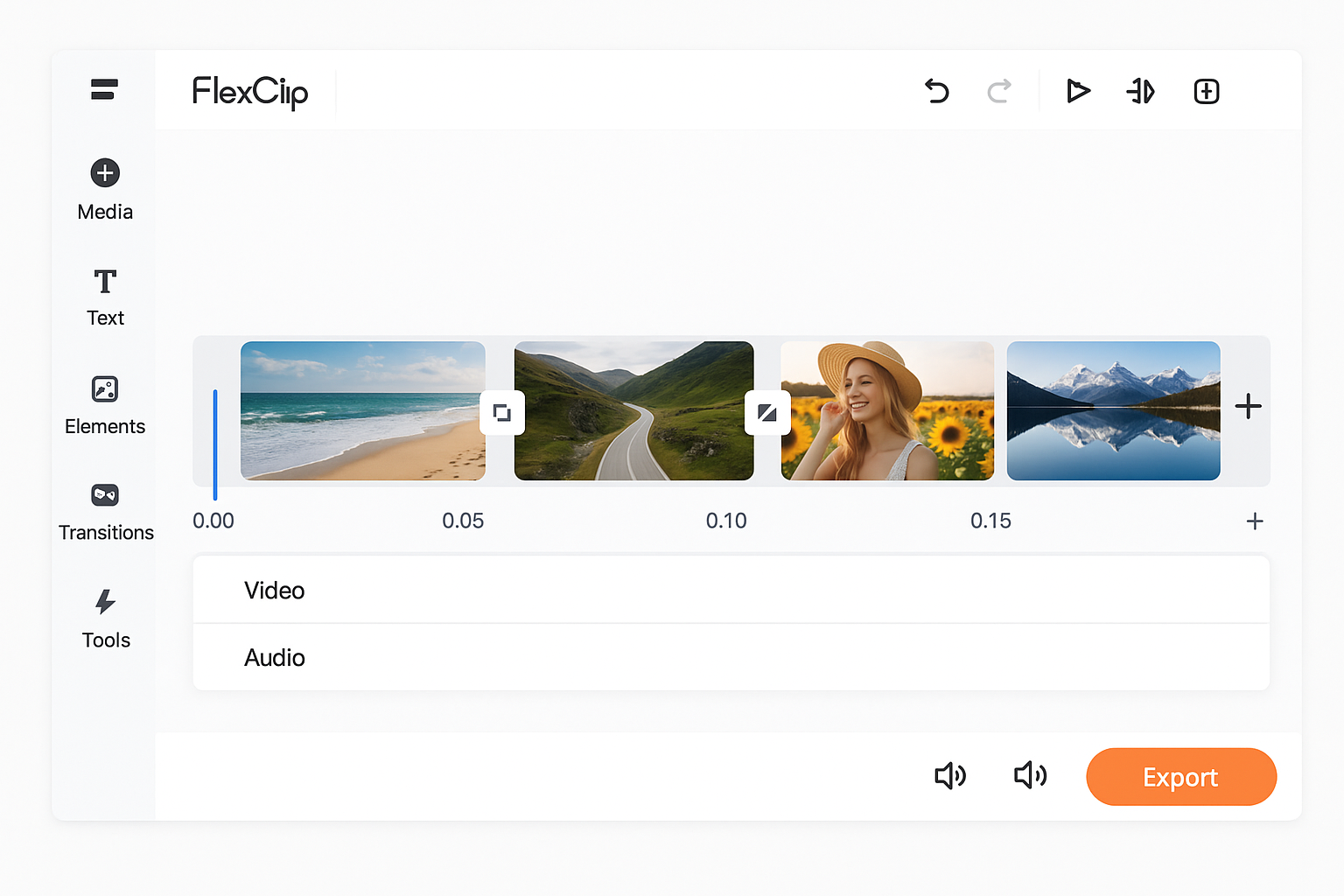This screenshot has width=1344, height=896.
Task: Click the FlexClip logo
Action: point(250,93)
